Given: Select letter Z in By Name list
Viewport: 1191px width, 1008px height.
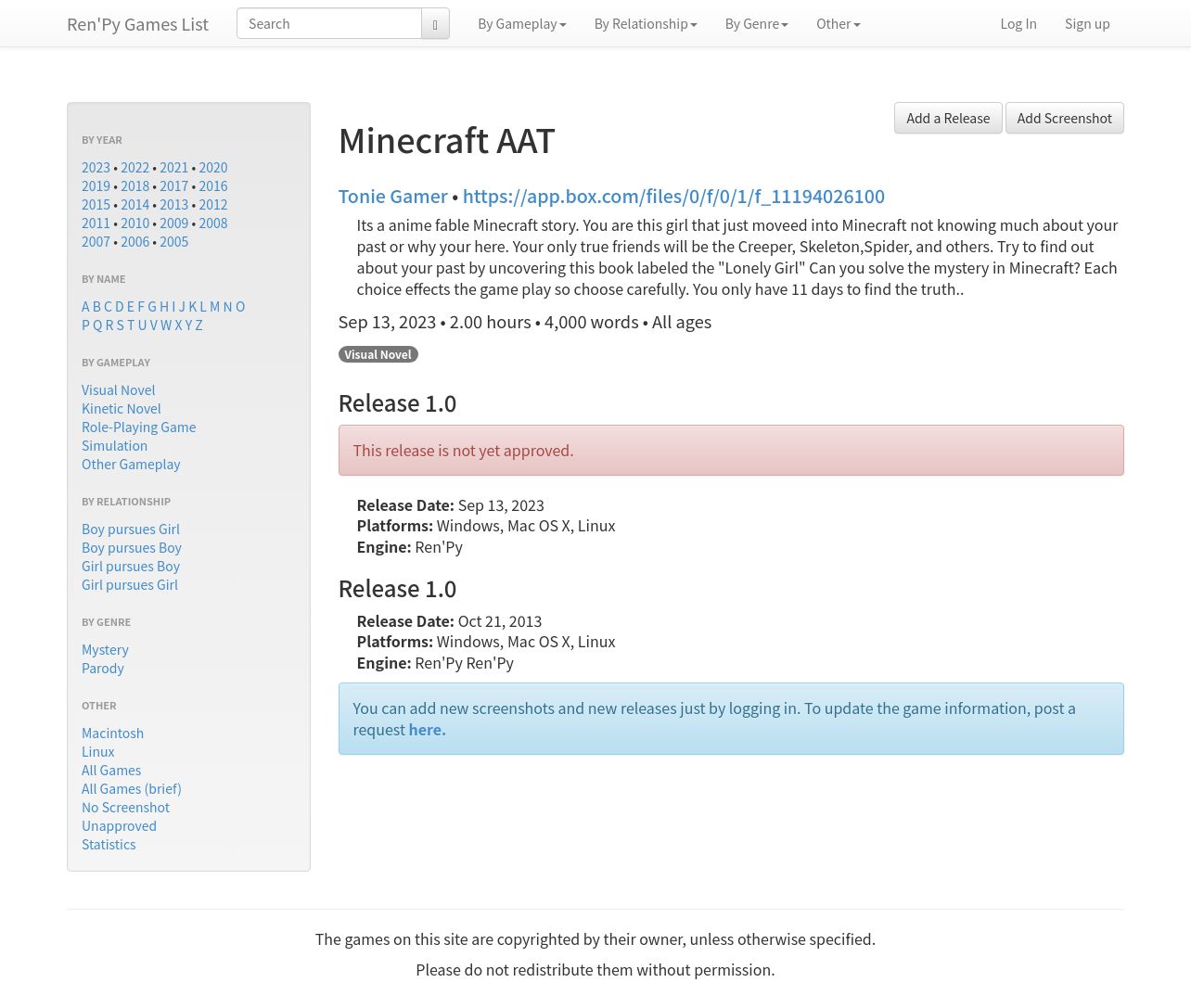Looking at the screenshot, I should pyautogui.click(x=198, y=325).
